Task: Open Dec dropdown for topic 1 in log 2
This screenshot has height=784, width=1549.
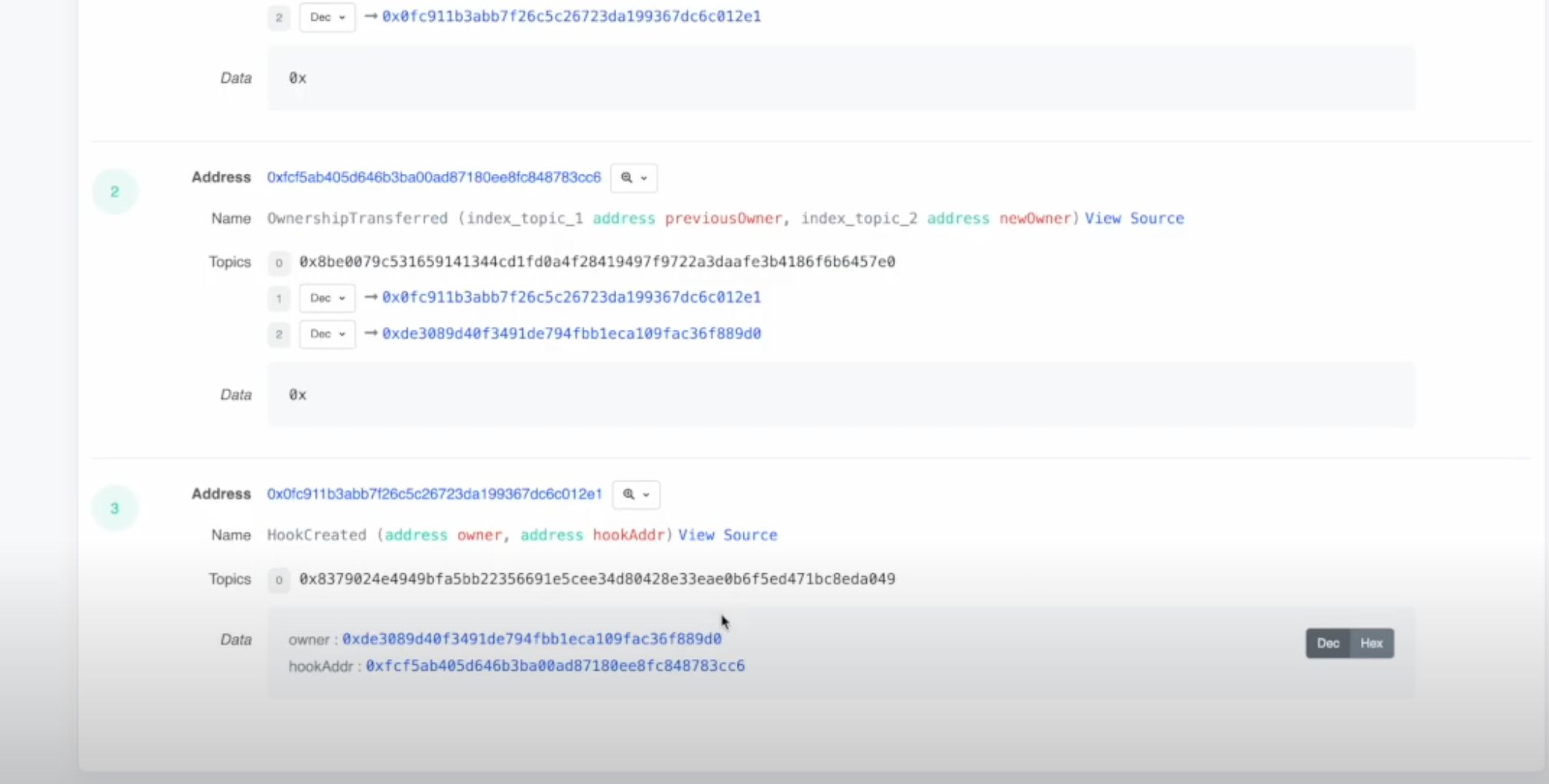Action: pyautogui.click(x=327, y=298)
